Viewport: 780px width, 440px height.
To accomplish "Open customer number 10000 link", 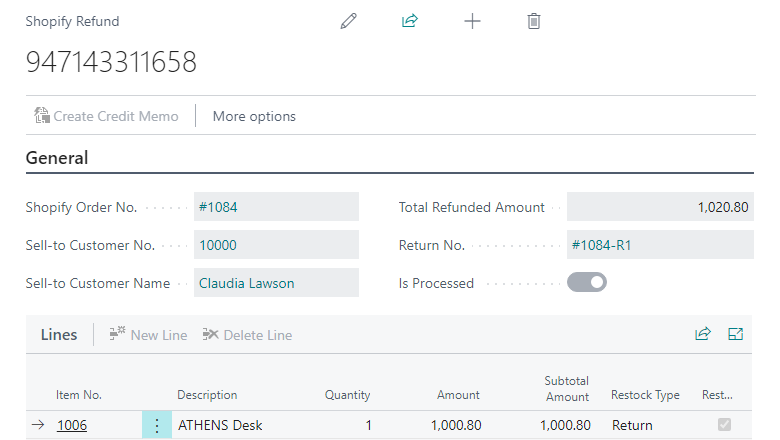I will 218,245.
